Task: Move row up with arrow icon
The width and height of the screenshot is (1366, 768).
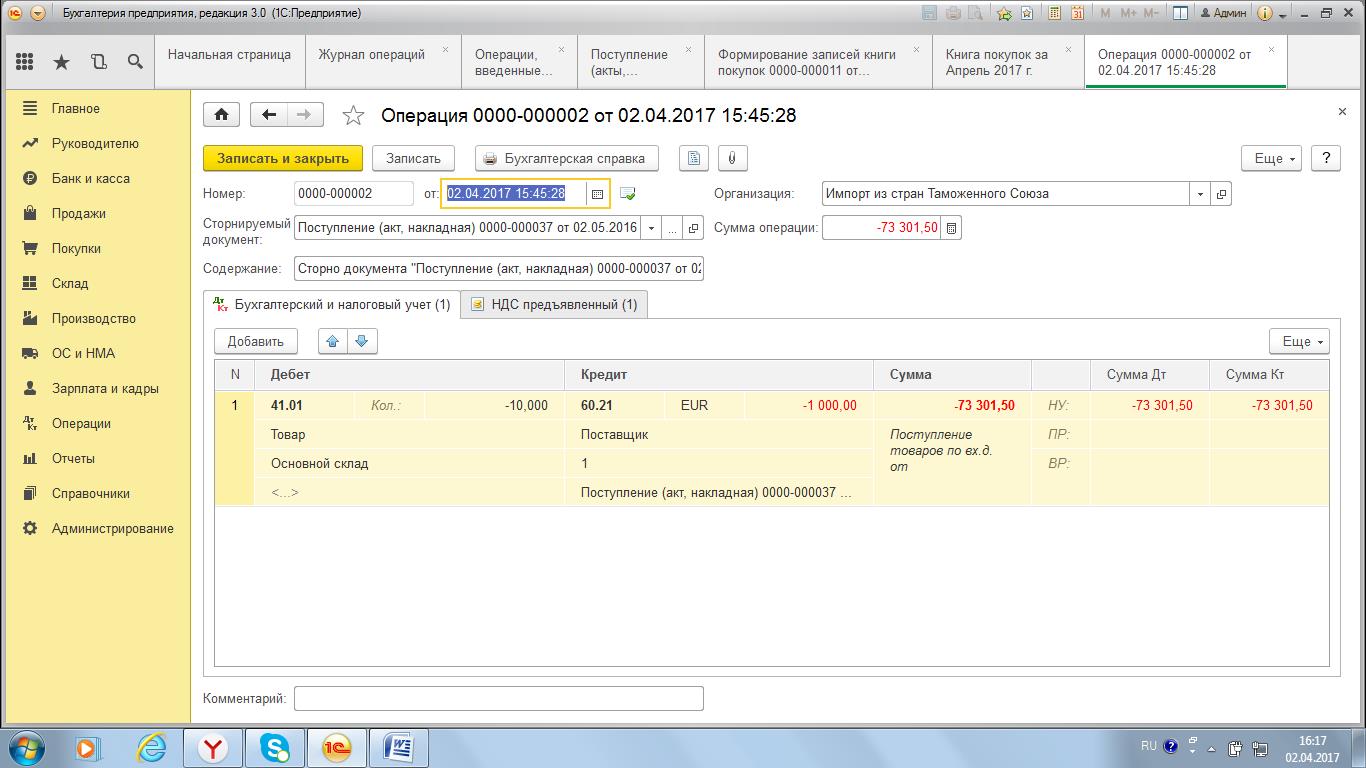Action: tap(333, 341)
